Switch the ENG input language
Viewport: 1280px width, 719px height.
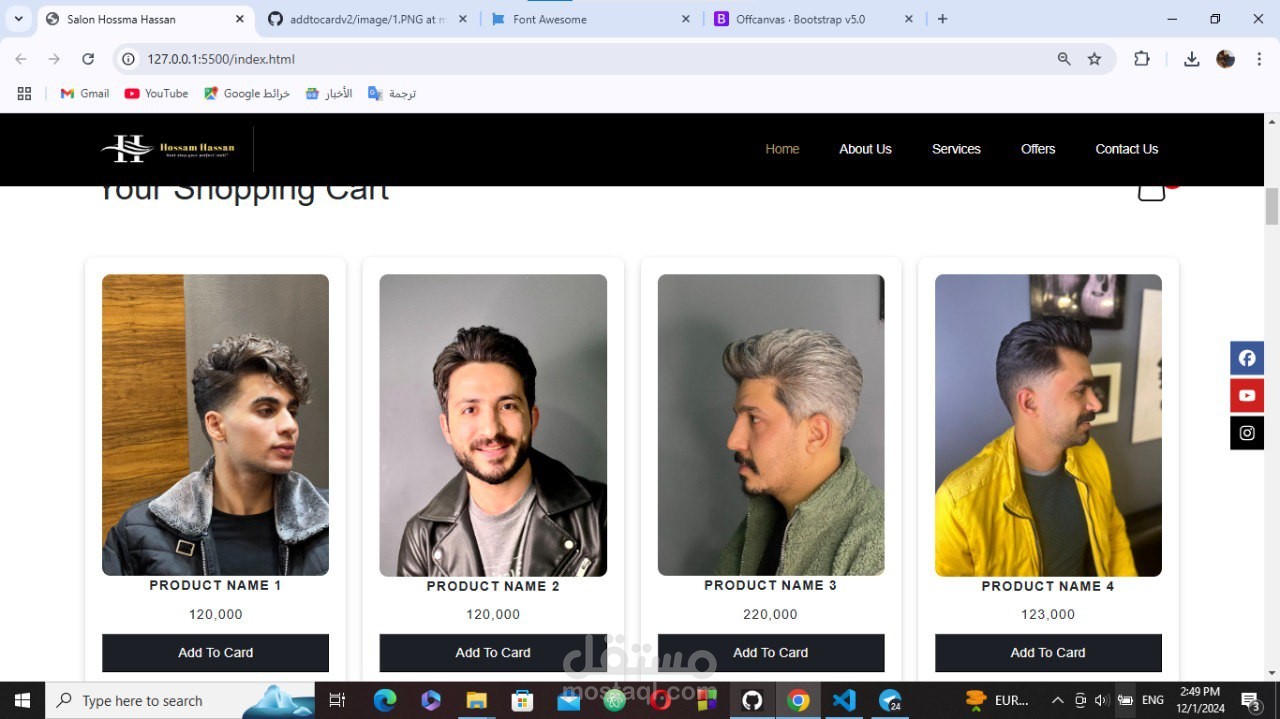[1153, 700]
